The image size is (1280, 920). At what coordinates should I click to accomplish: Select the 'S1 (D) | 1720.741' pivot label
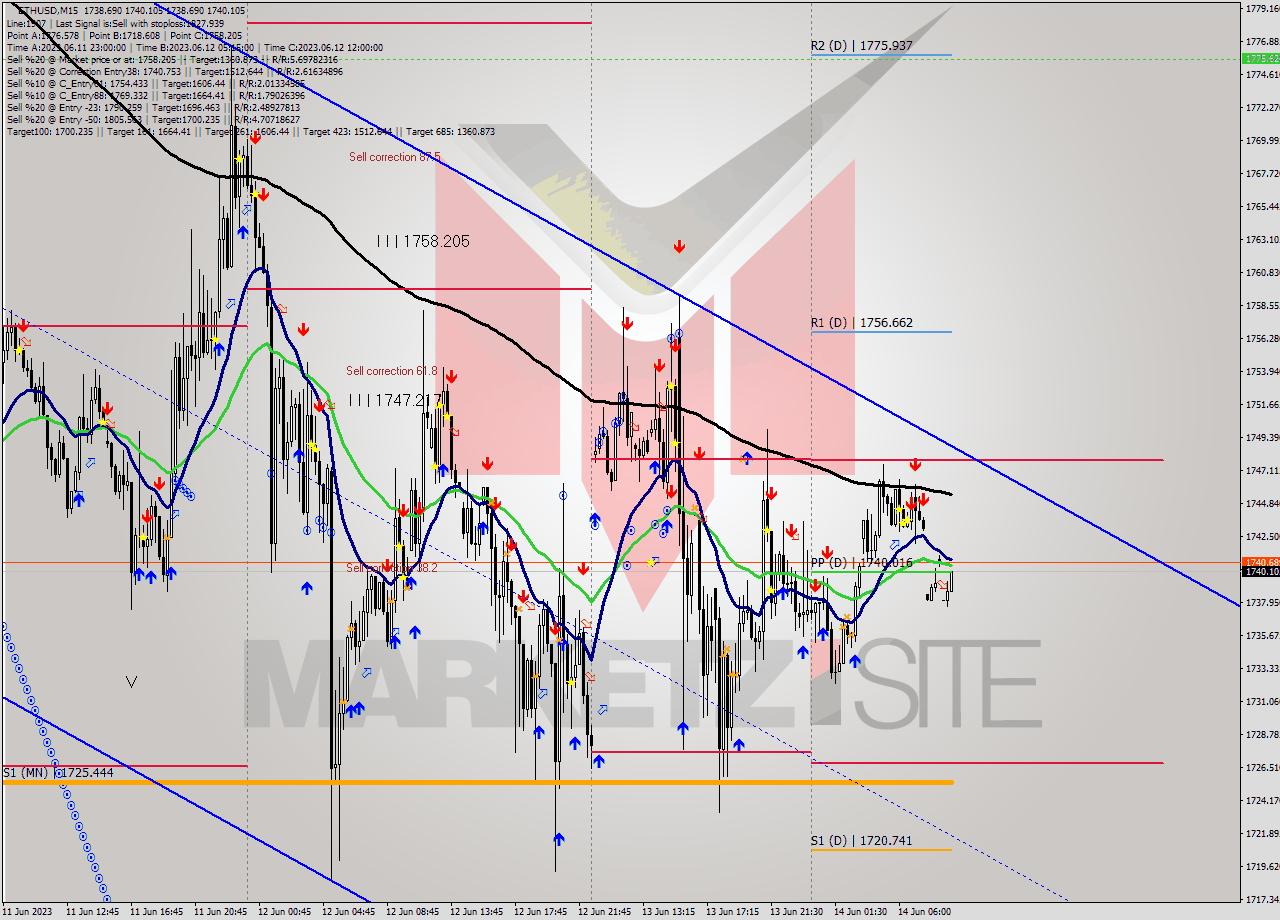click(861, 841)
